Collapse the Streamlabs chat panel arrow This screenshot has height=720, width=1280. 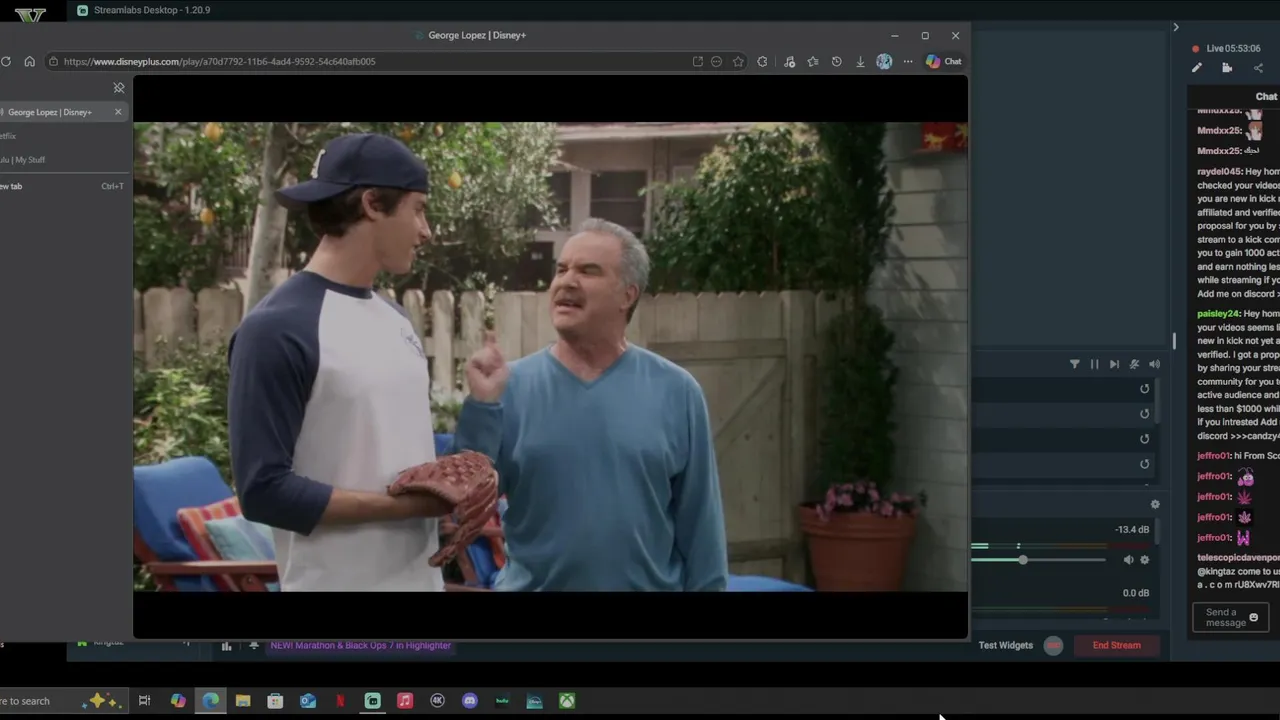pyautogui.click(x=1176, y=27)
